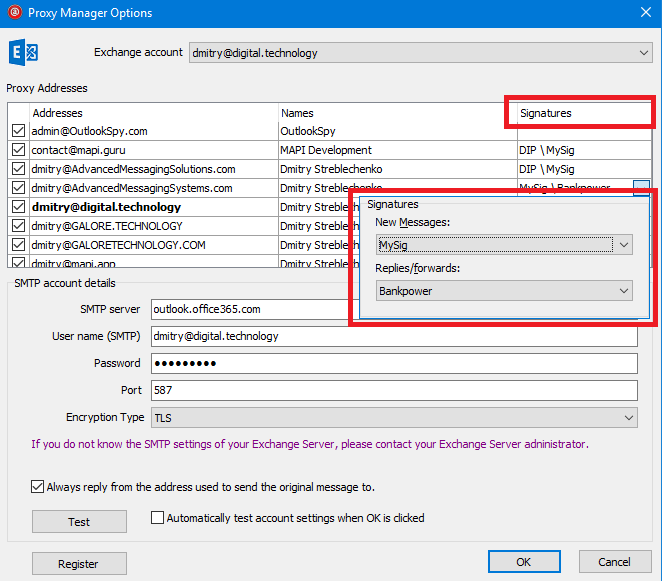Click the Cancel button
662x581 pixels.
pos(615,562)
